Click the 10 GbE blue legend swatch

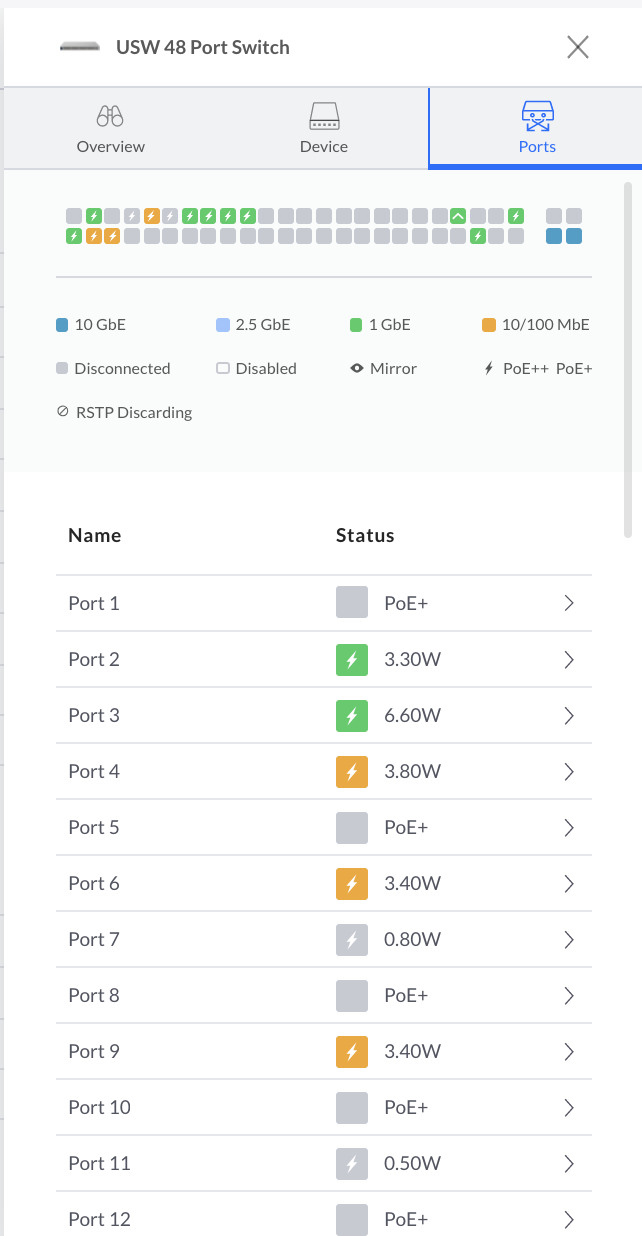pos(62,325)
